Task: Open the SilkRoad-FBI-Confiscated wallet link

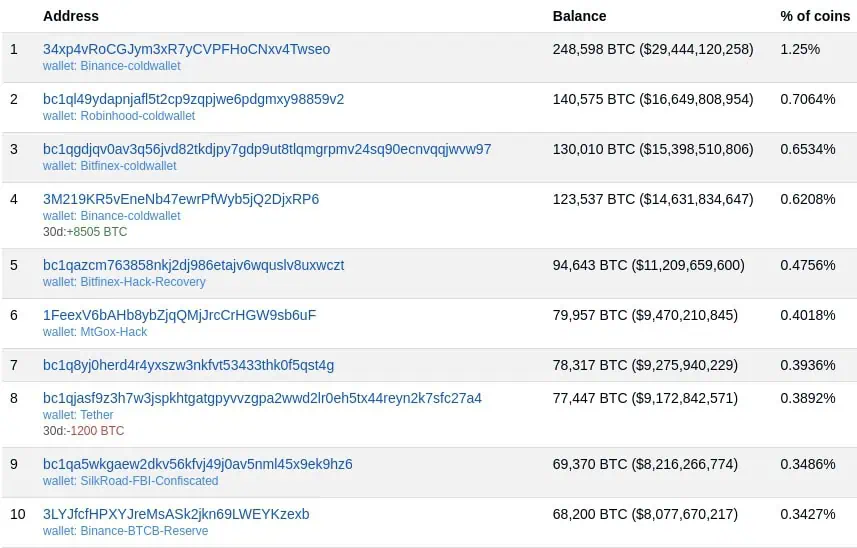Action: (131, 481)
